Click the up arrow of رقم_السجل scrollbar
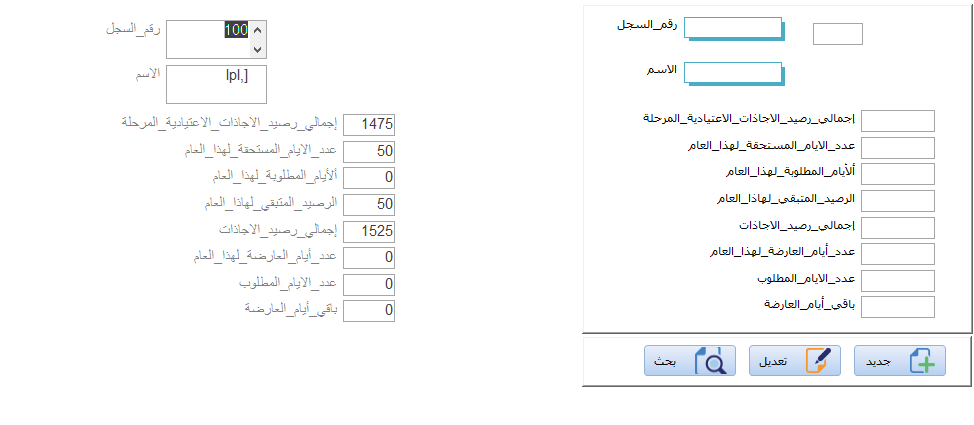 (258, 29)
